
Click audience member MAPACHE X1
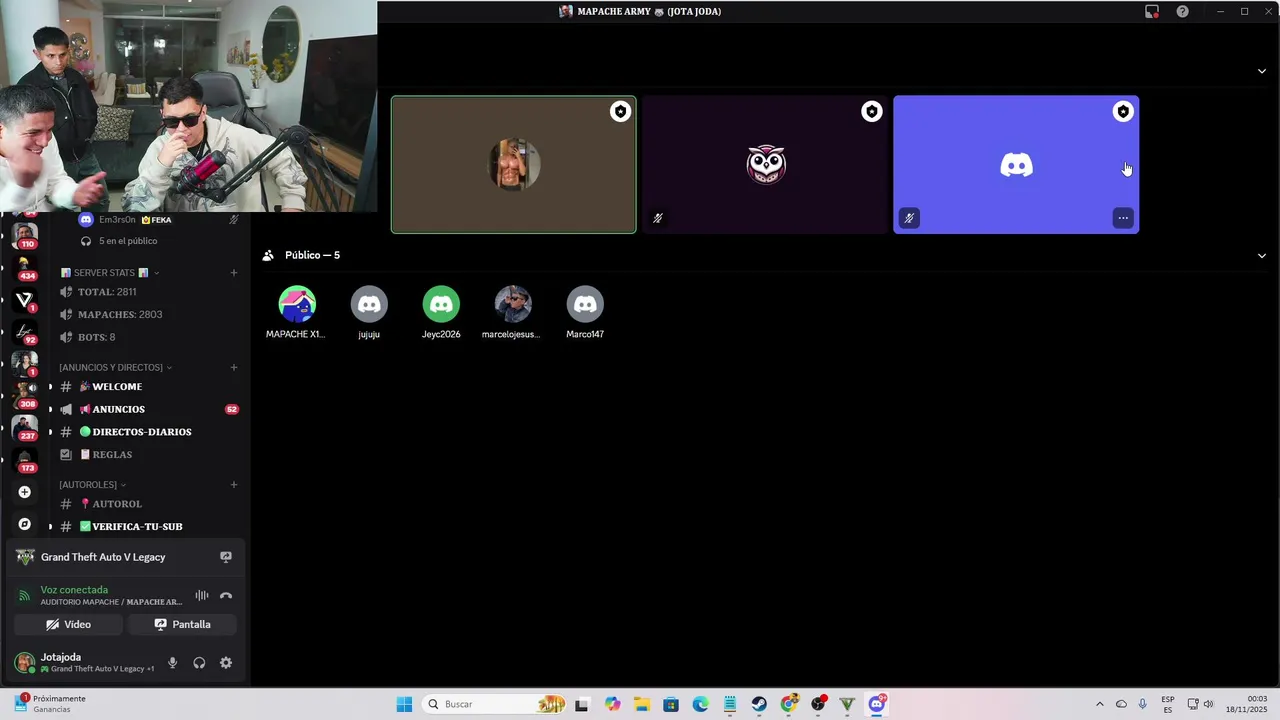[296, 313]
